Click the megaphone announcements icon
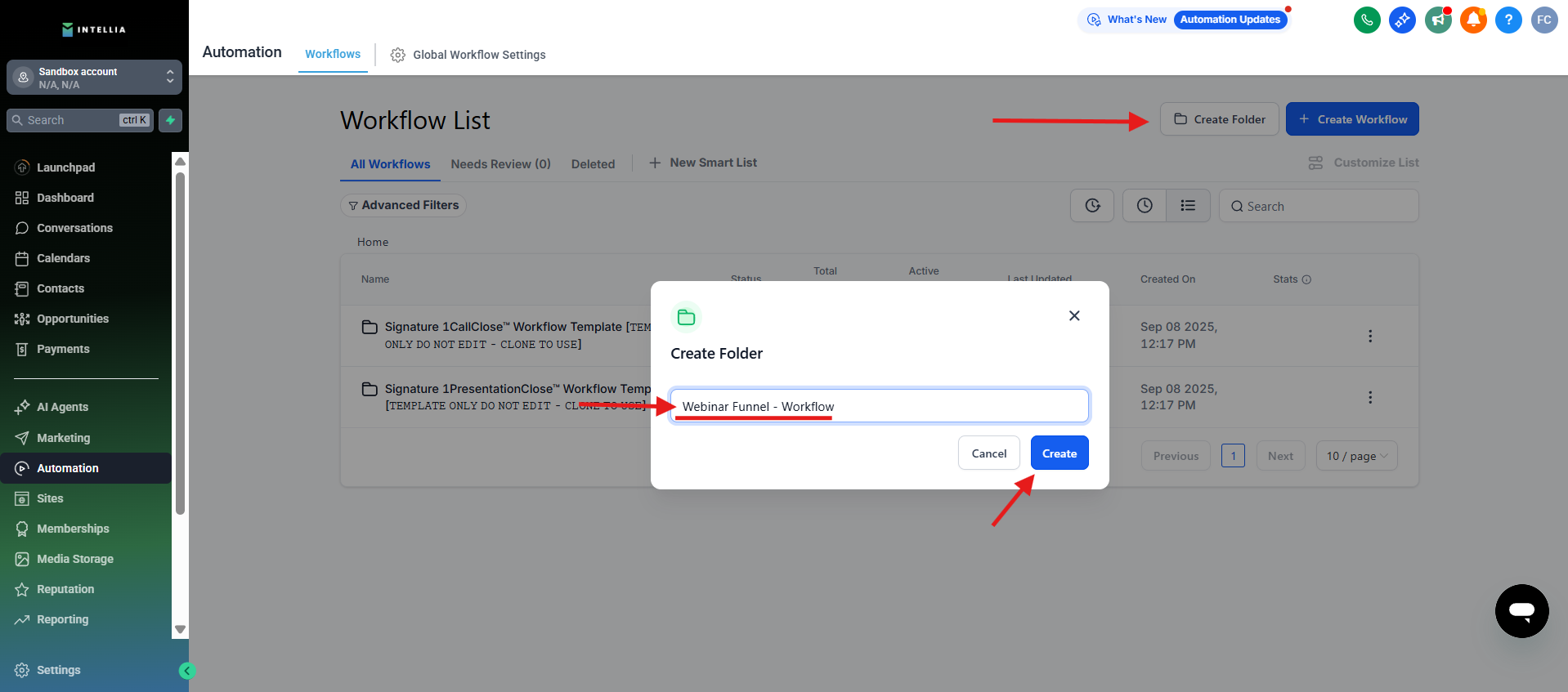The width and height of the screenshot is (1568, 692). [1438, 20]
